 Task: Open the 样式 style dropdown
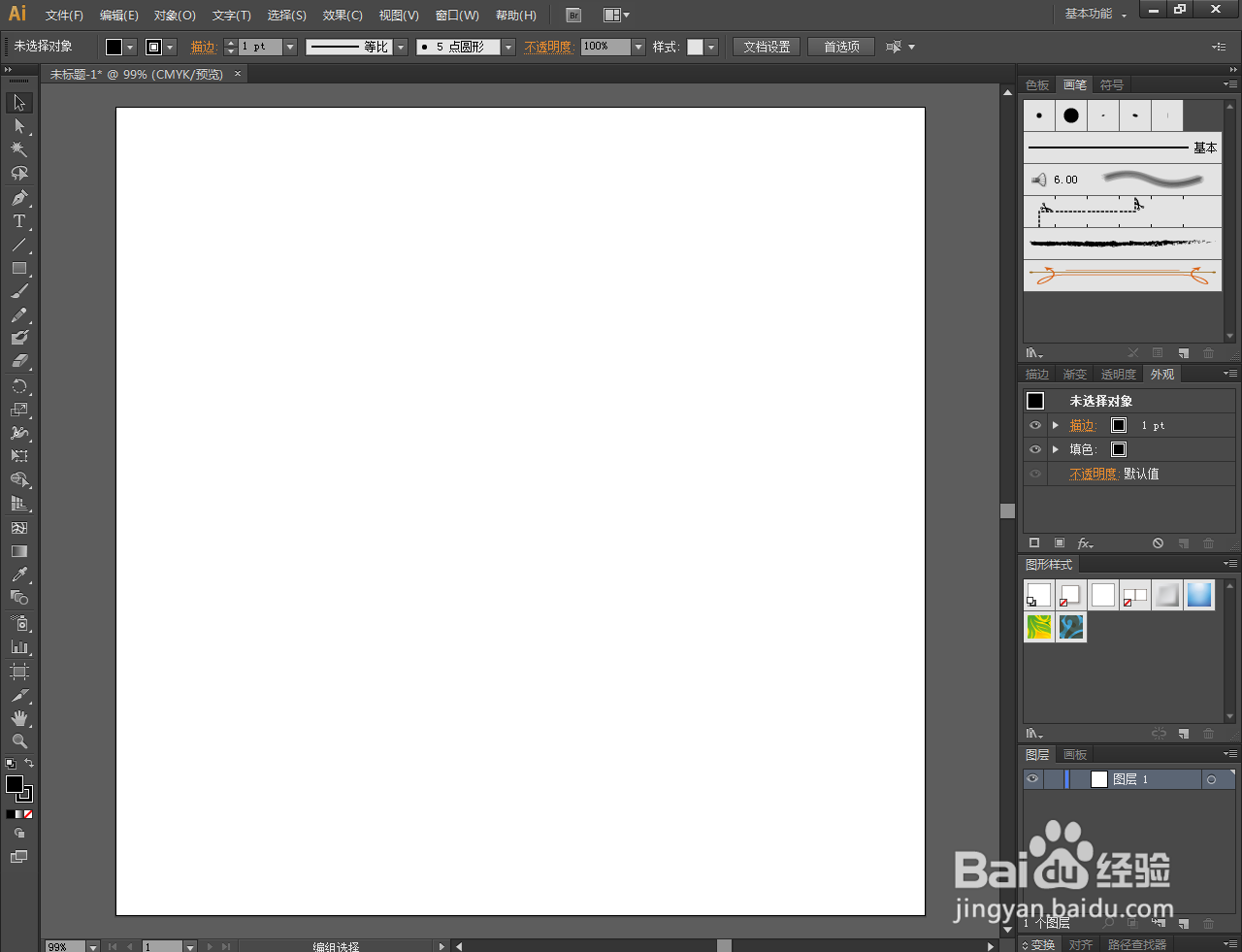(711, 47)
